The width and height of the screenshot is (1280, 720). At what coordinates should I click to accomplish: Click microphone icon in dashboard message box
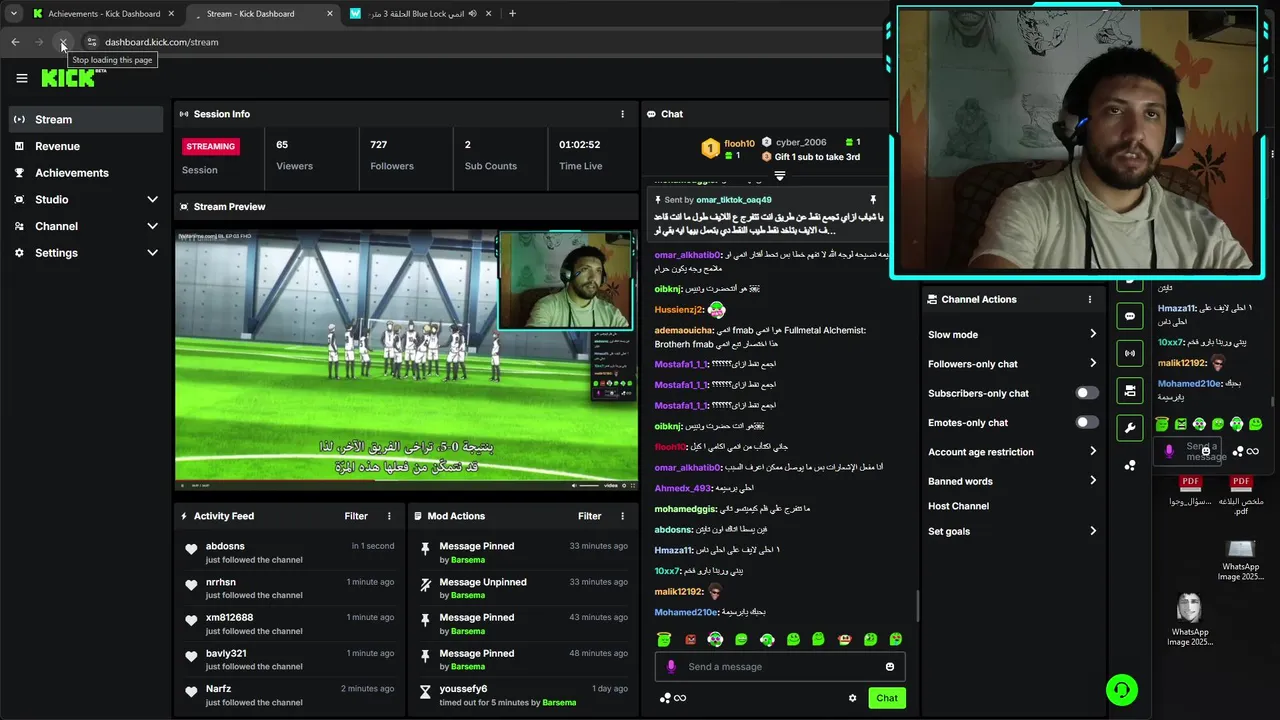671,667
